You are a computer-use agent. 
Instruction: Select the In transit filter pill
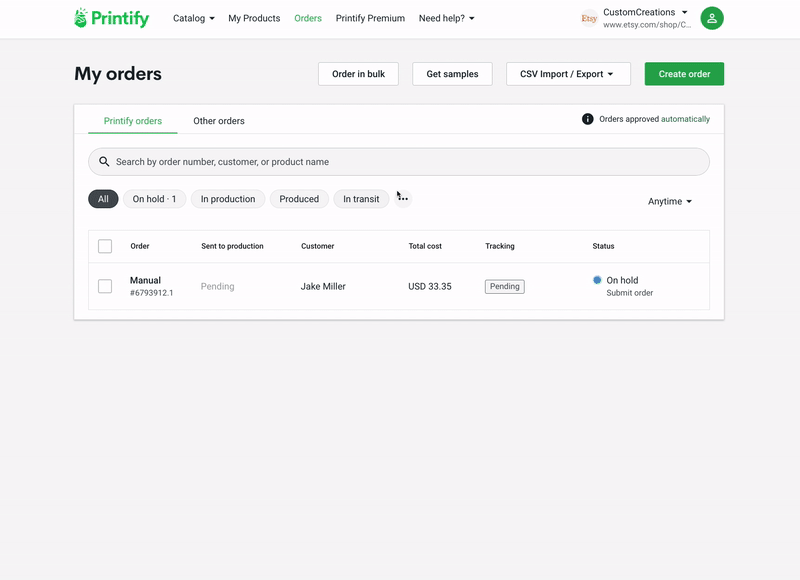pos(360,198)
